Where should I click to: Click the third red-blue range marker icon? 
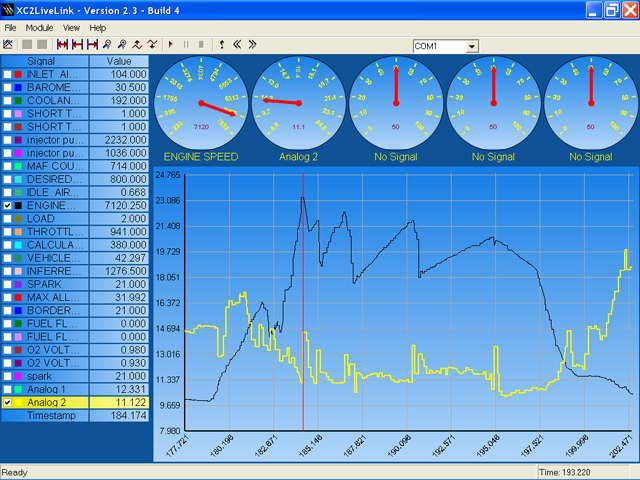pos(92,45)
